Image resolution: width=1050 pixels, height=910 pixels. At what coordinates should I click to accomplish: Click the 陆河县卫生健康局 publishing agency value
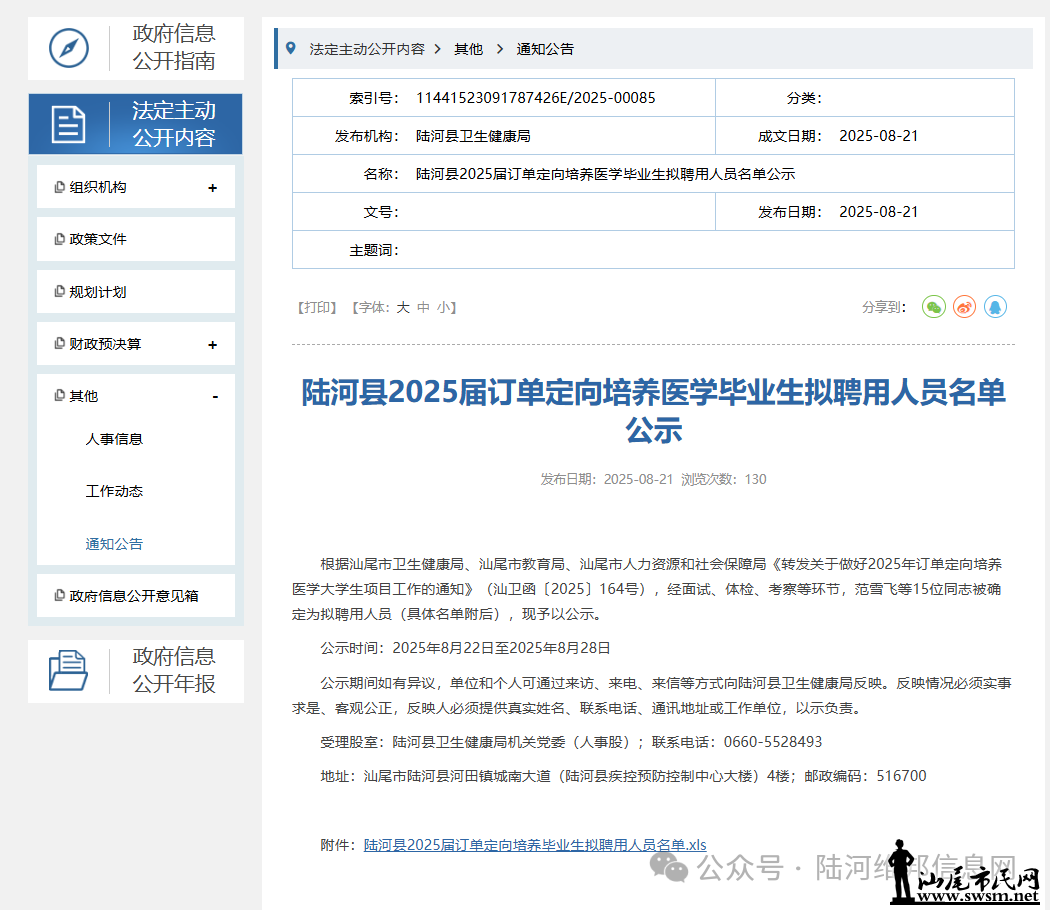pos(473,136)
